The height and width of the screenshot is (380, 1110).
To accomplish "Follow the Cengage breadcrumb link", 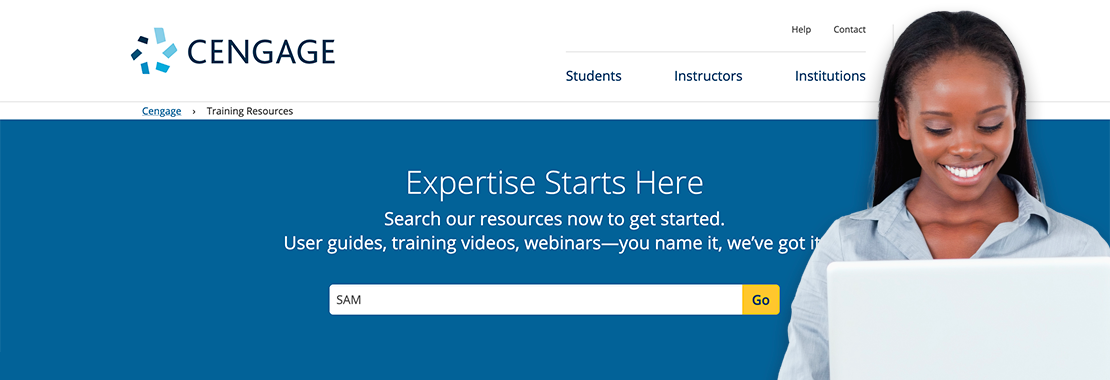I will coord(161,111).
